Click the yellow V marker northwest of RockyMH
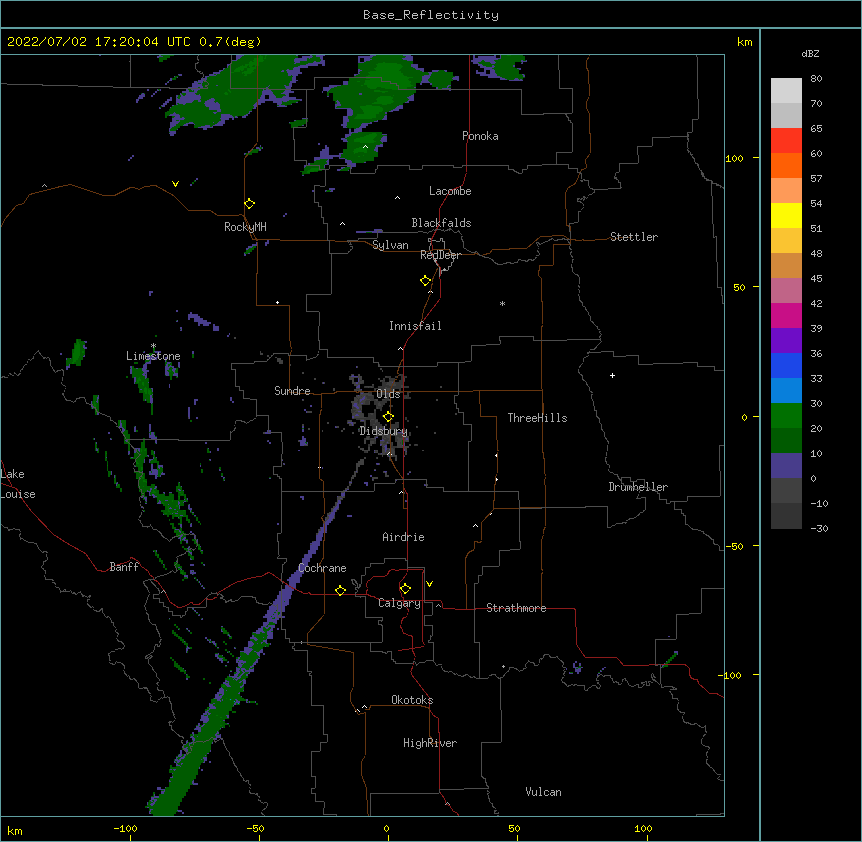The width and height of the screenshot is (862, 842). click(175, 184)
